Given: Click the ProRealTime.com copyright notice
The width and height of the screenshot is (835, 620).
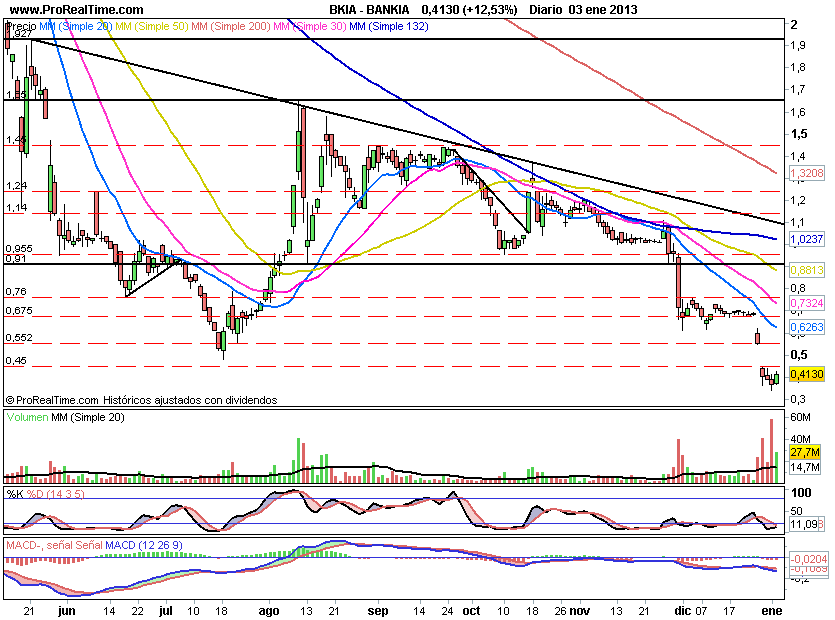Looking at the screenshot, I should click(x=142, y=400).
